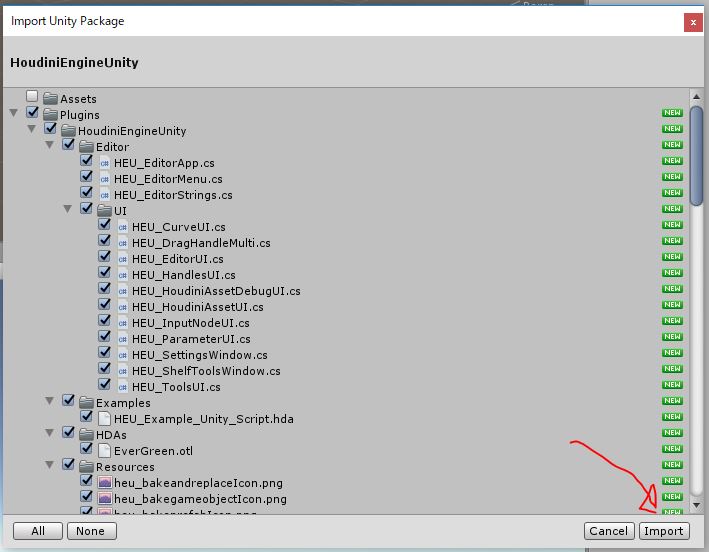Click the C# icon of HEU_CurveUI.cs

pos(123,226)
